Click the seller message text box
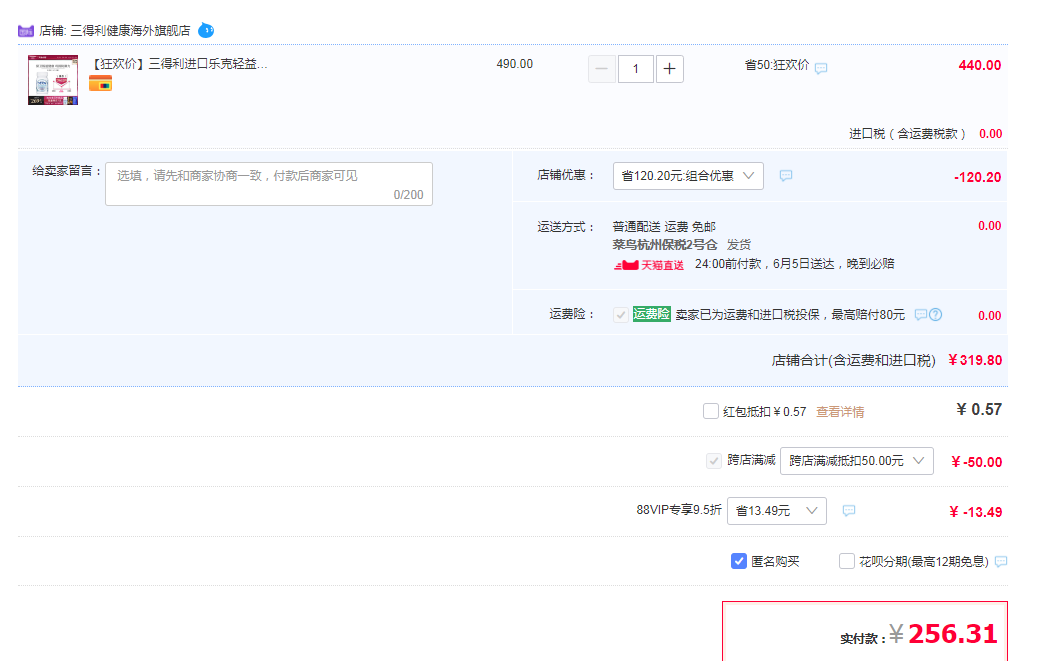1041x661 pixels. tap(269, 184)
